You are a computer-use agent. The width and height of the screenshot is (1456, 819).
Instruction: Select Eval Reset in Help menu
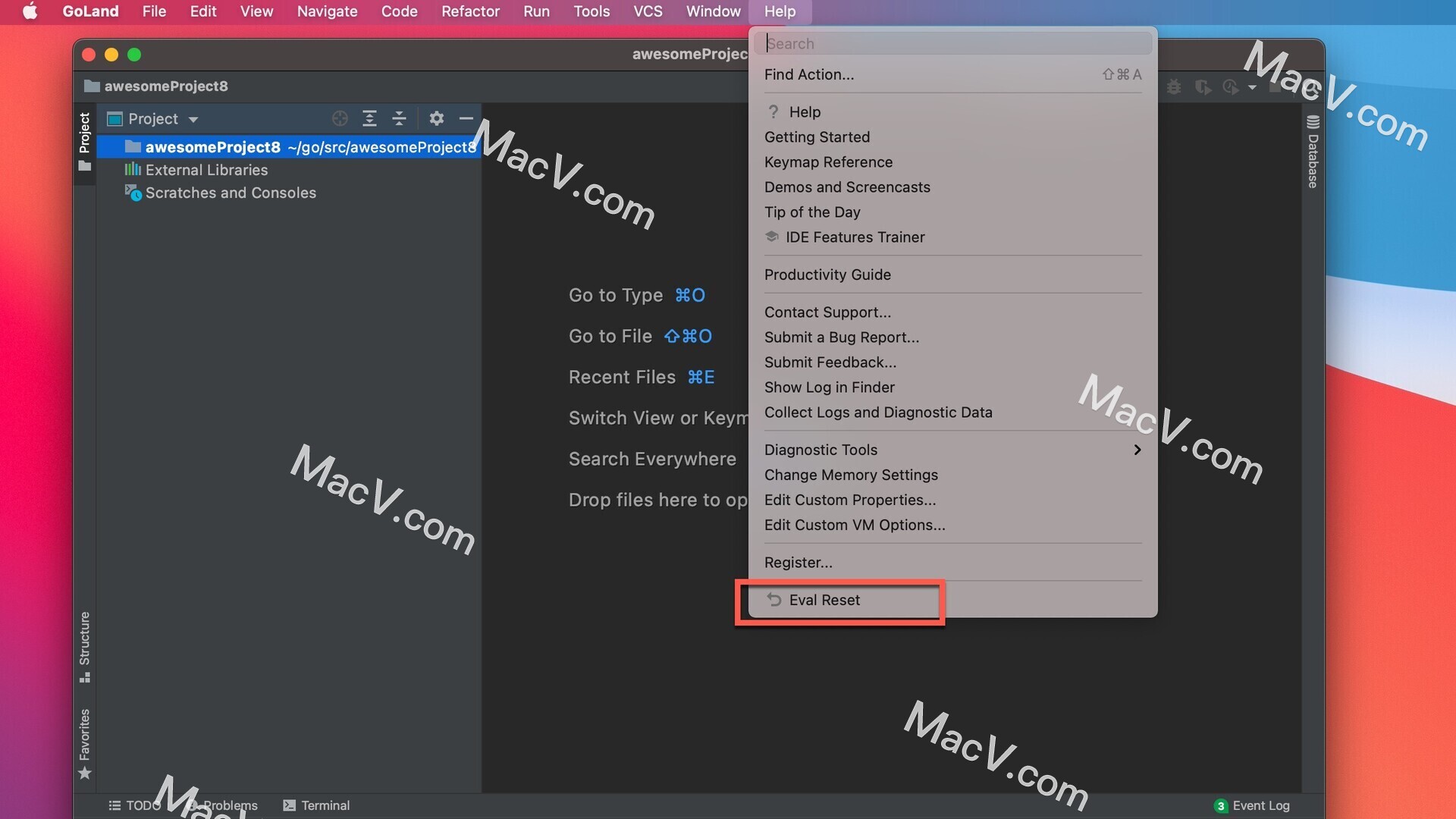pos(824,600)
